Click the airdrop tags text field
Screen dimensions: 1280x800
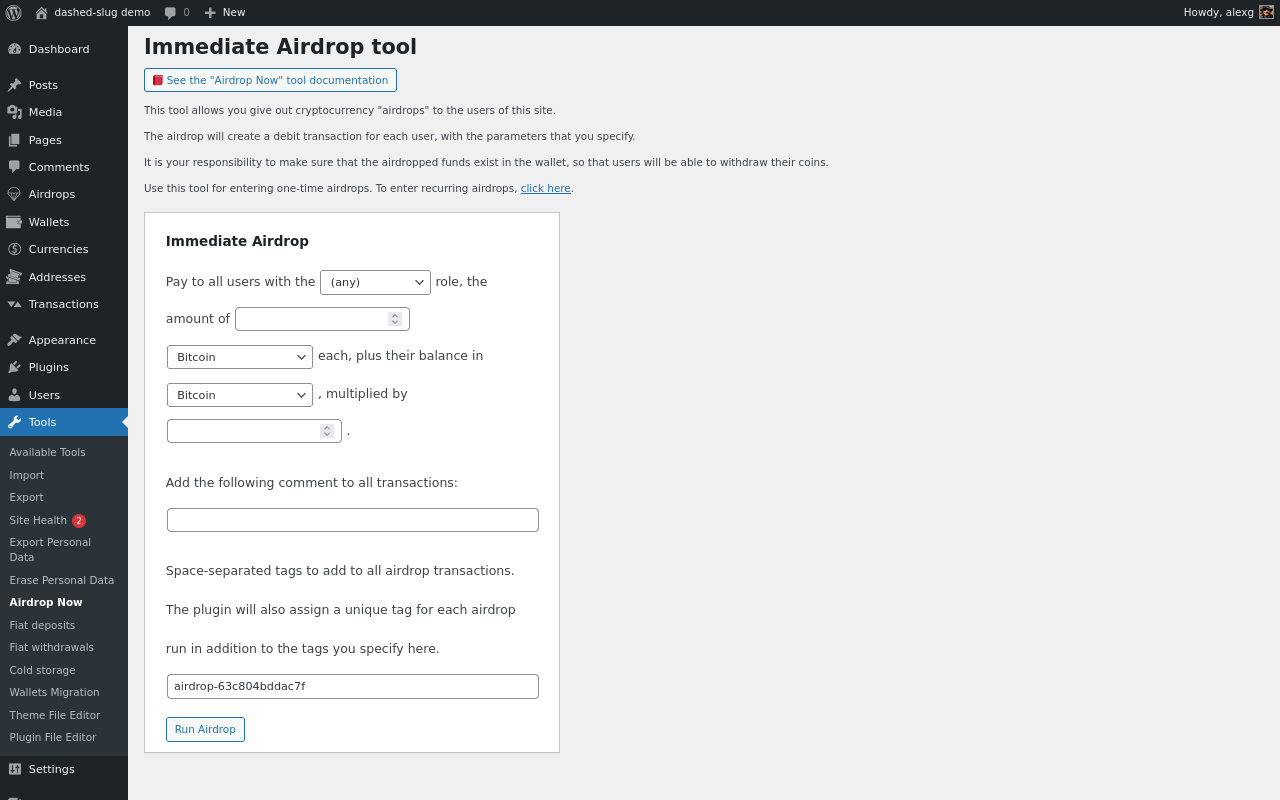coord(353,686)
